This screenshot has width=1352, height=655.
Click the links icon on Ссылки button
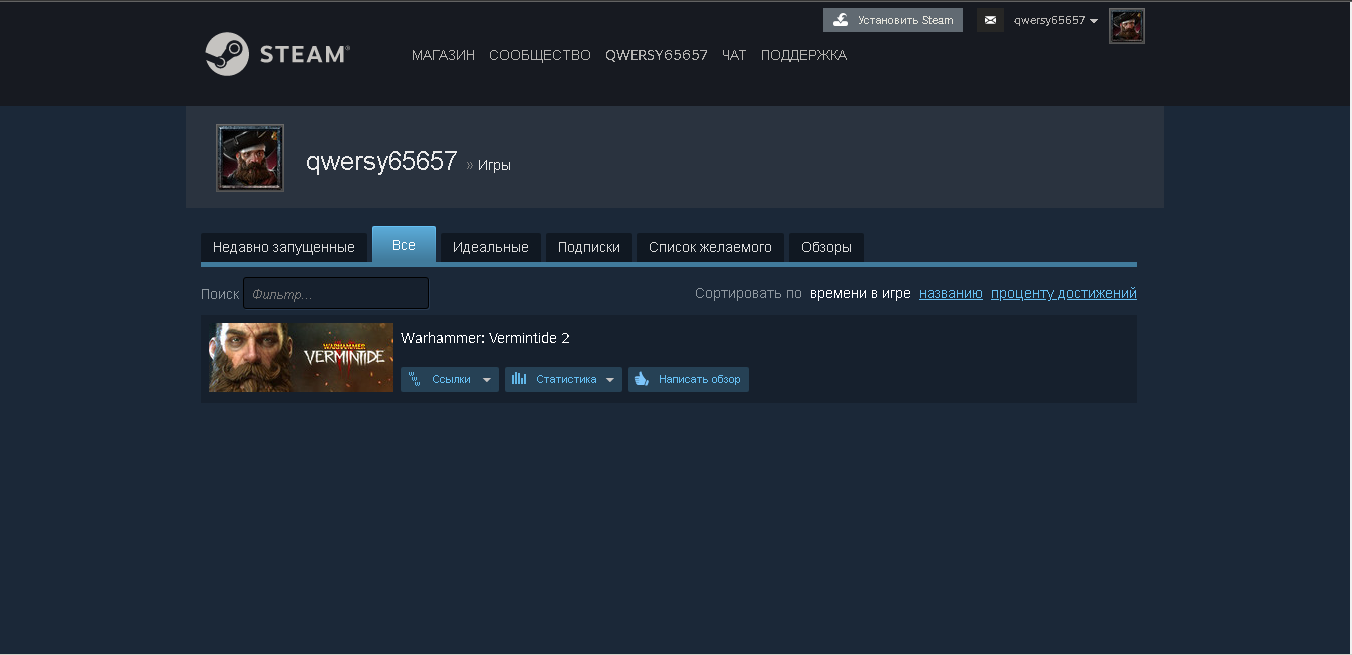415,379
